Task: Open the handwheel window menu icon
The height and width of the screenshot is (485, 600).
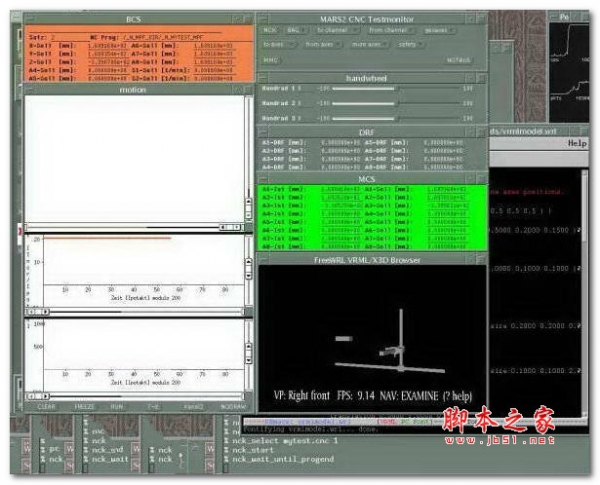Action: pos(263,78)
